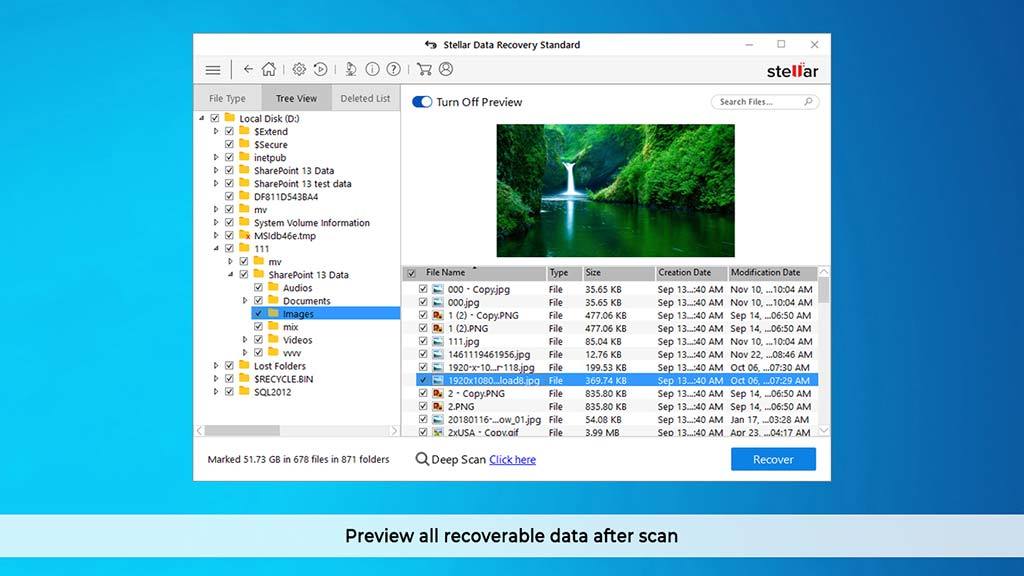Sort by the Type column header

click(564, 273)
